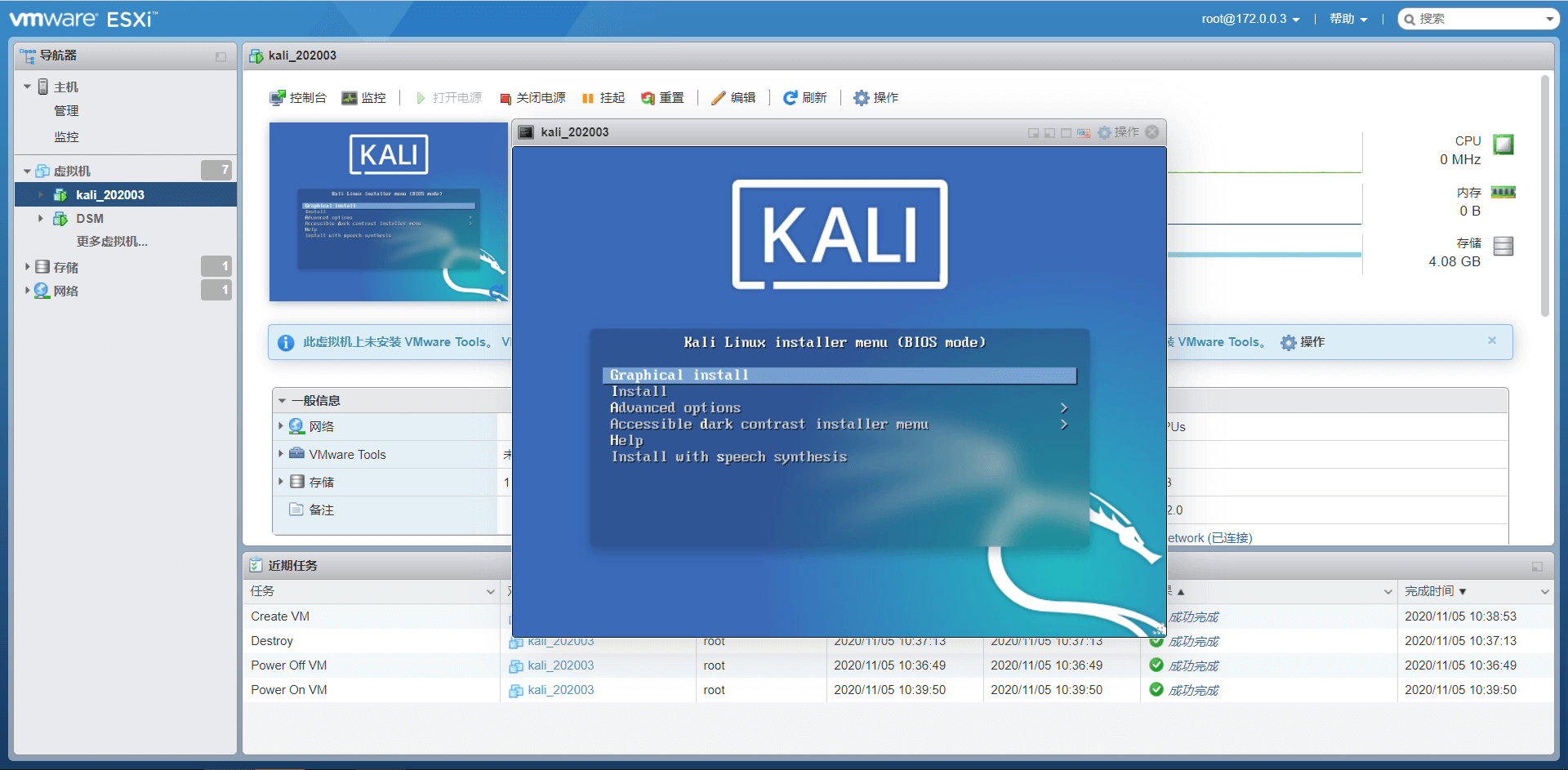This screenshot has width=1568, height=770.
Task: Open kali_202003 link in Power Off VM row
Action: click(x=561, y=665)
